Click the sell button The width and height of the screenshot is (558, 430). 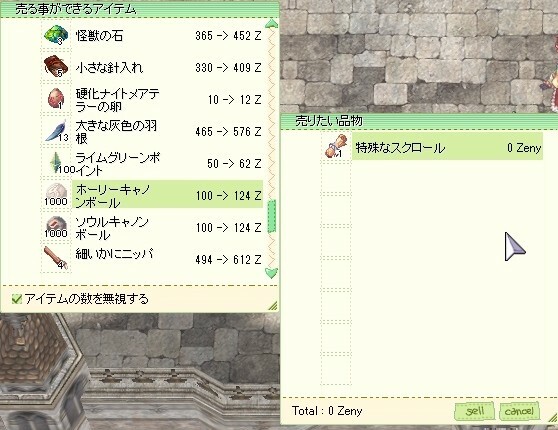pyautogui.click(x=475, y=411)
